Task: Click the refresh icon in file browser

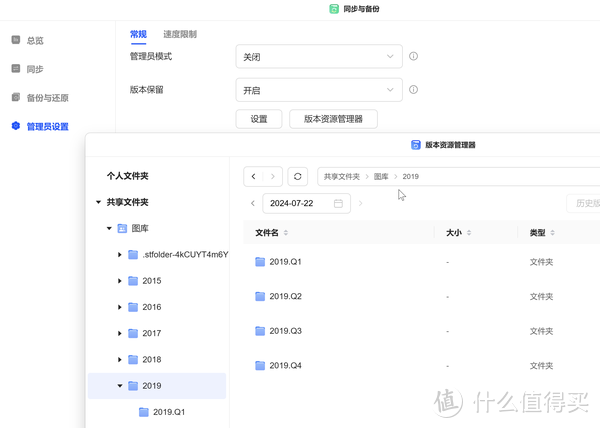Action: 297,176
